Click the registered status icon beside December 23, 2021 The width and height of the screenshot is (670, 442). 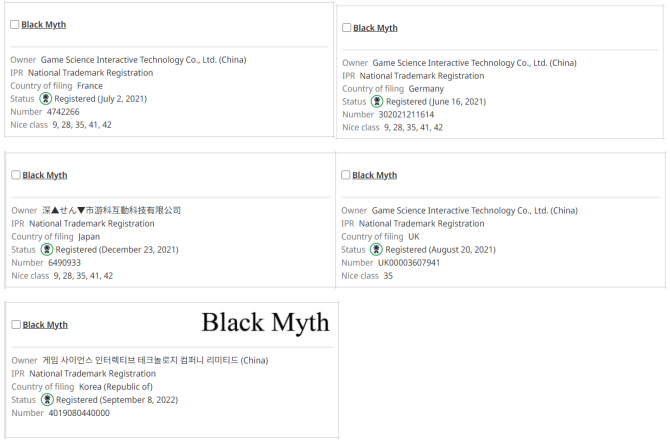47,249
